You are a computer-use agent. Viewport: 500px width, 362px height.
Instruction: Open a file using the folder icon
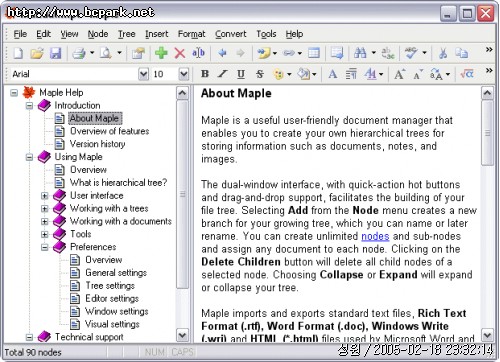tap(37, 53)
